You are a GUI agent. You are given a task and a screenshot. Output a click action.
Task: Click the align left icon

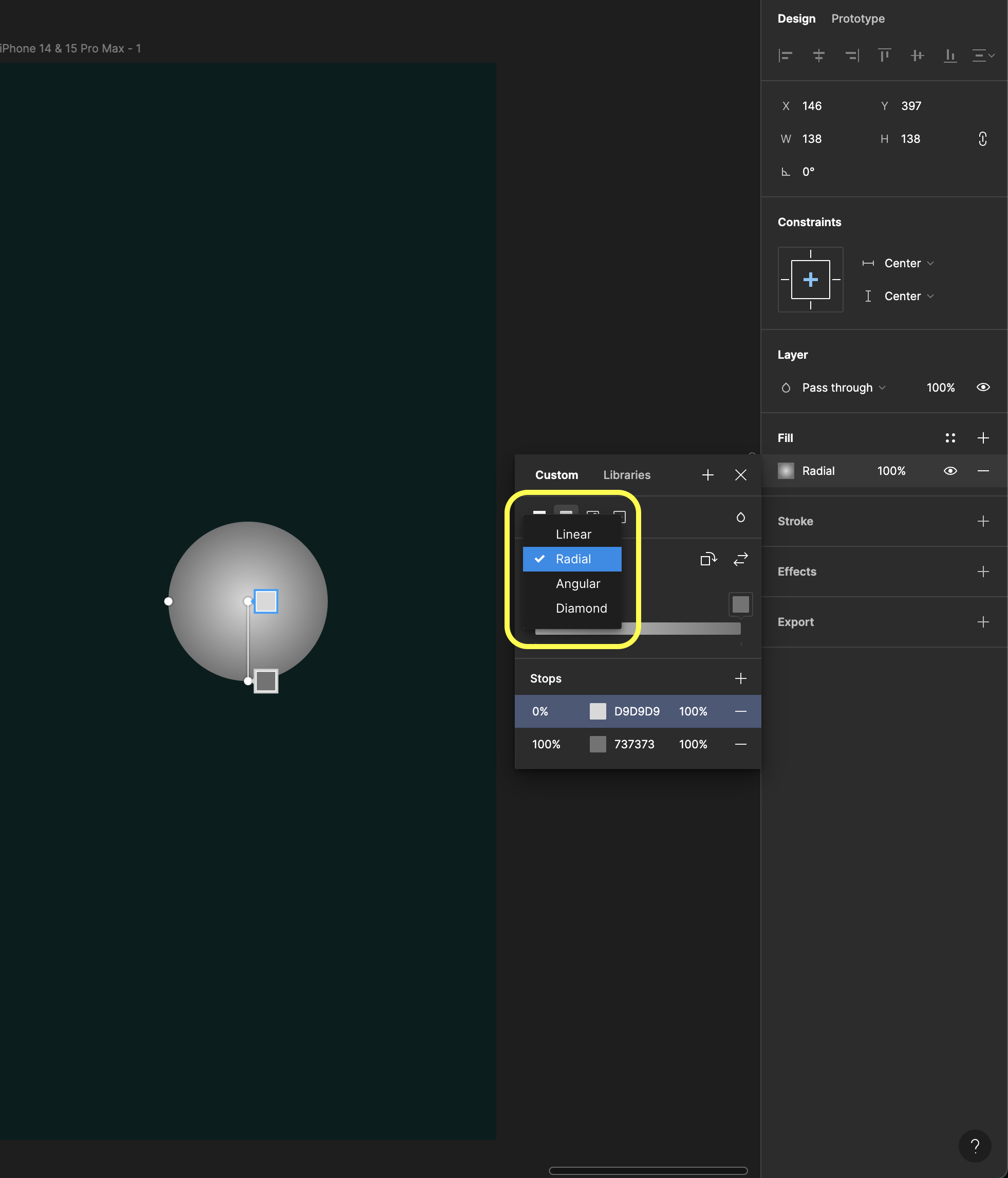785,56
